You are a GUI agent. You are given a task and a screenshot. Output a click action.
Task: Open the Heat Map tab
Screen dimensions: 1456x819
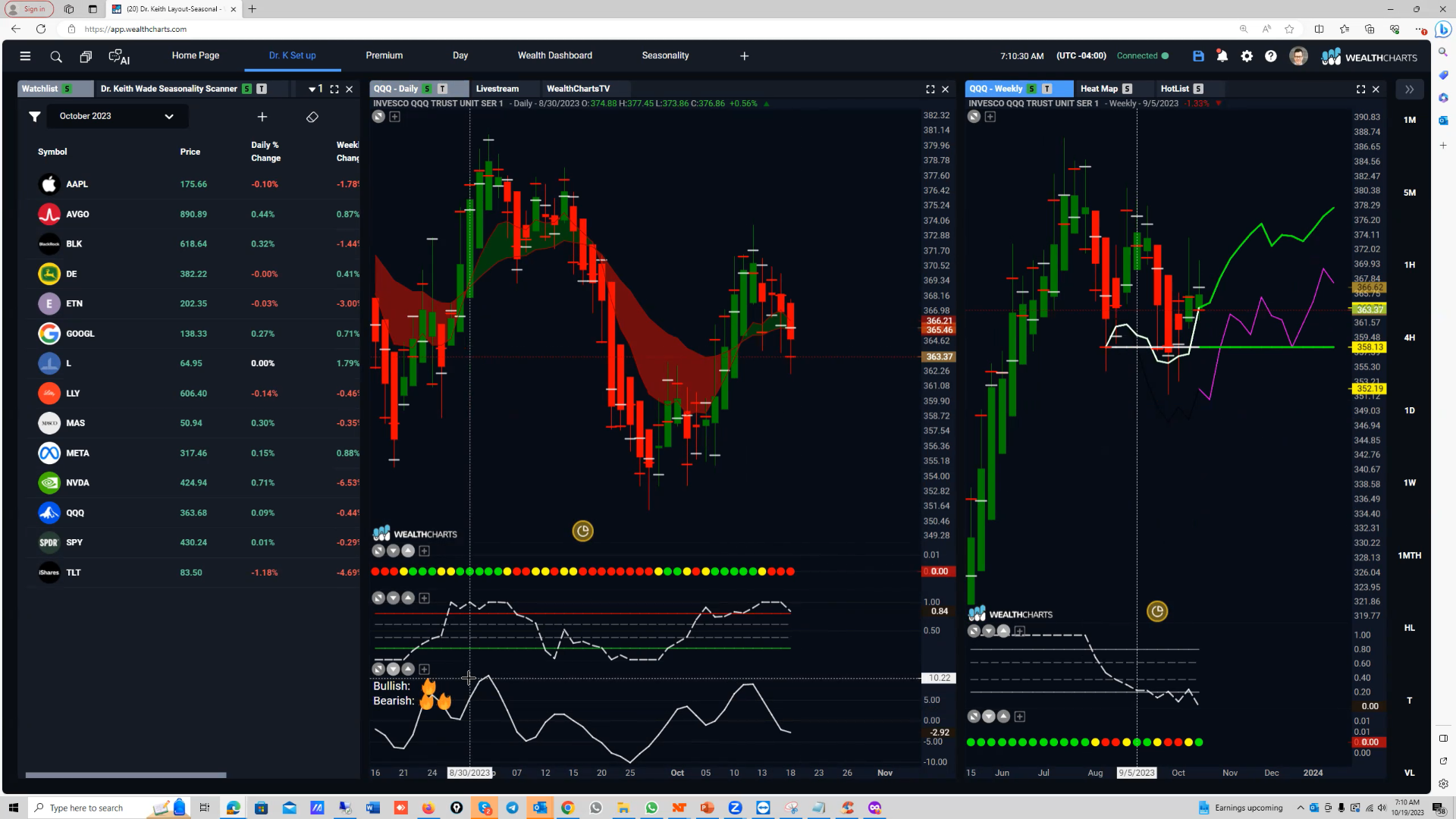[1099, 89]
